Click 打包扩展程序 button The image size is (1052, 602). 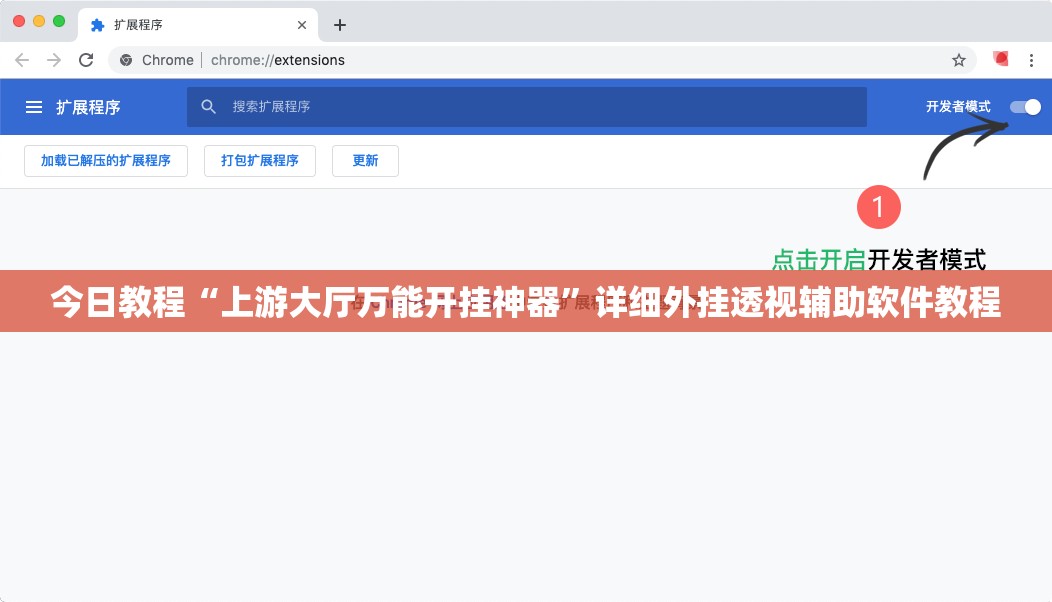tap(260, 161)
